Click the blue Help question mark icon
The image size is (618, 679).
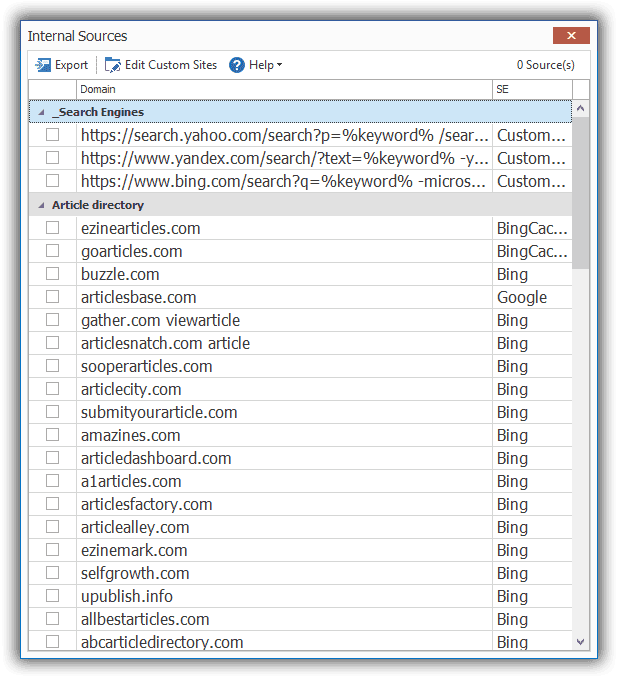click(x=236, y=65)
